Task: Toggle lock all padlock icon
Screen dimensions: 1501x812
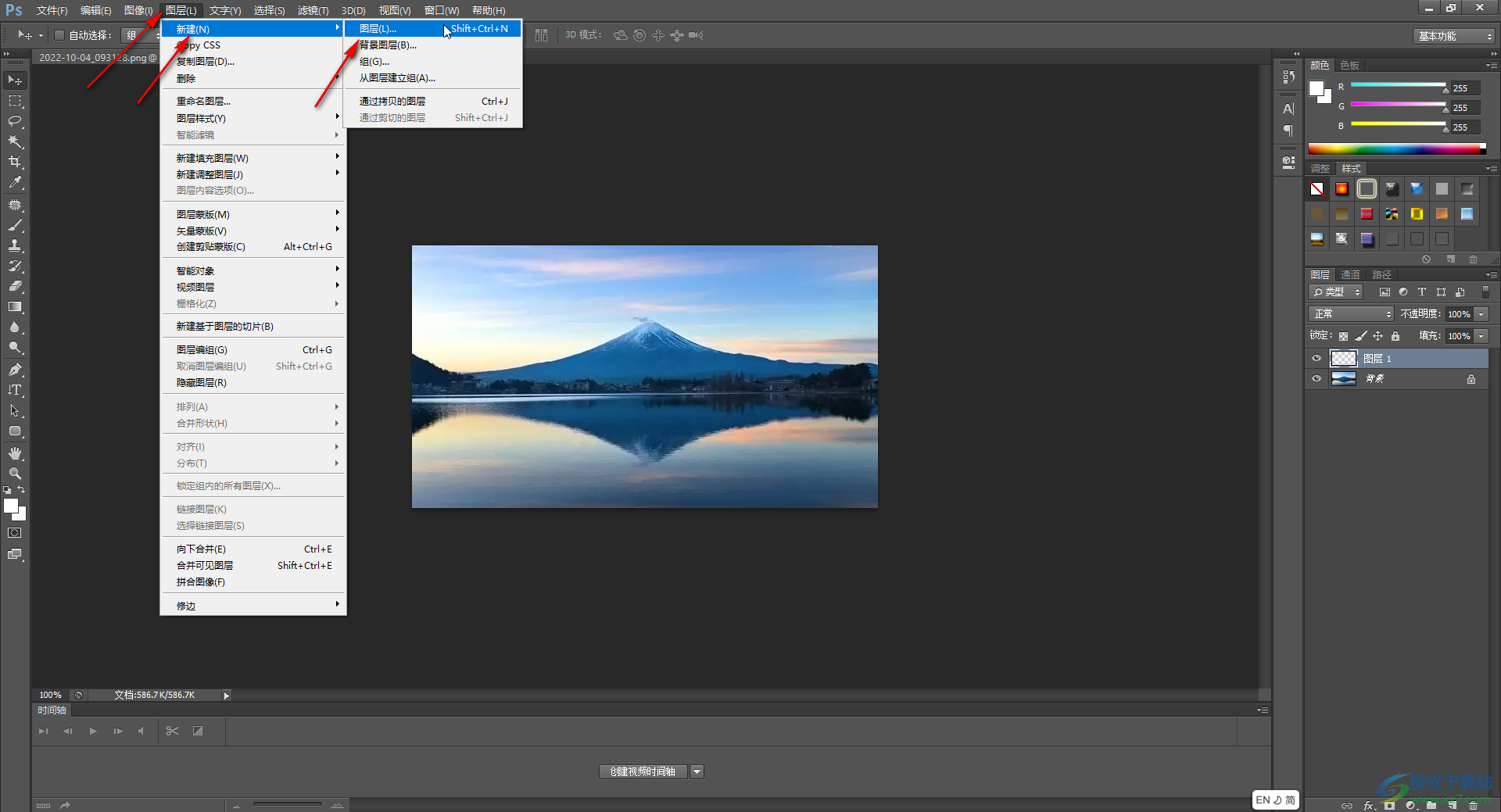Action: [1395, 336]
